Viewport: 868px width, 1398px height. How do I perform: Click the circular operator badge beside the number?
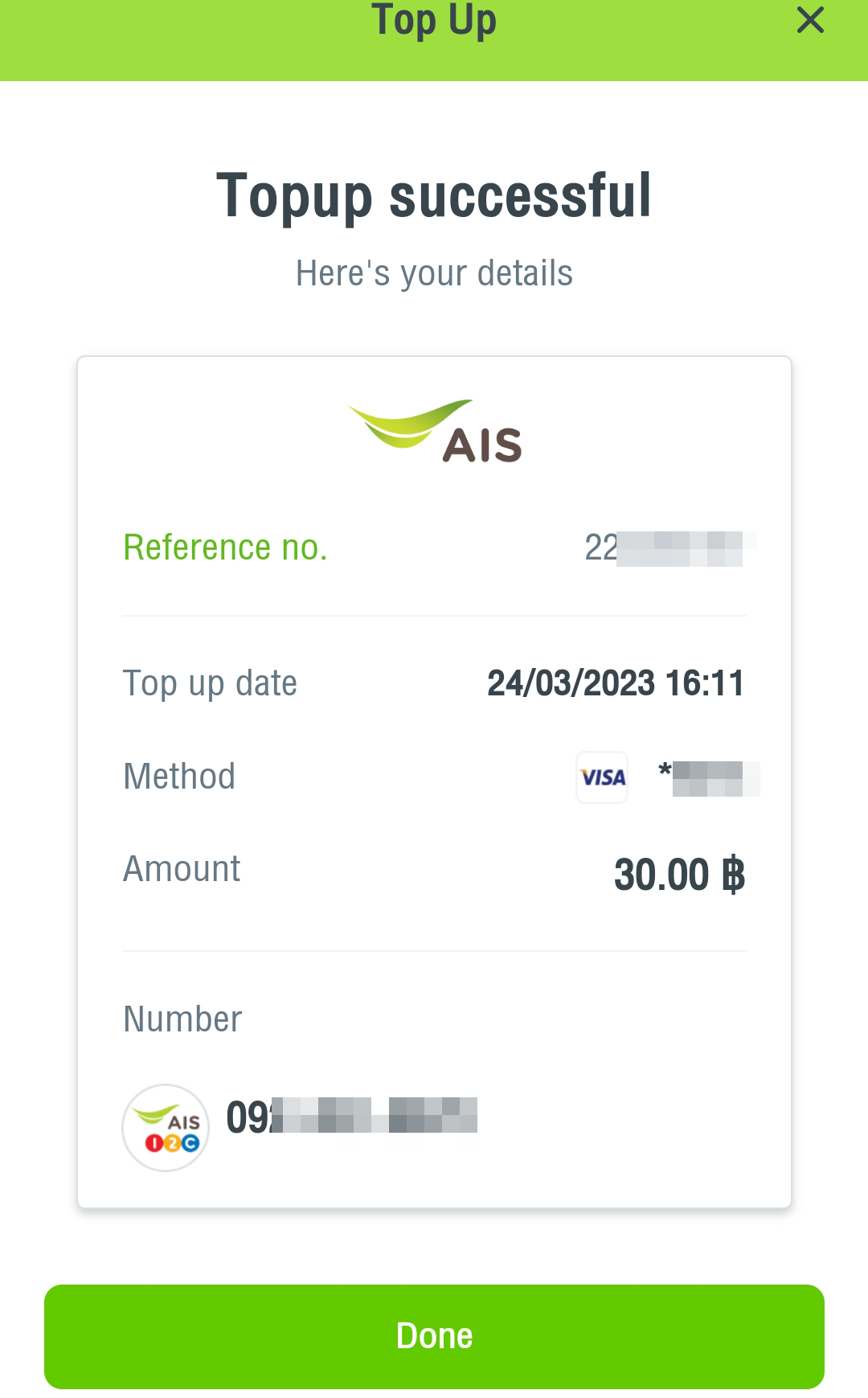click(165, 1128)
